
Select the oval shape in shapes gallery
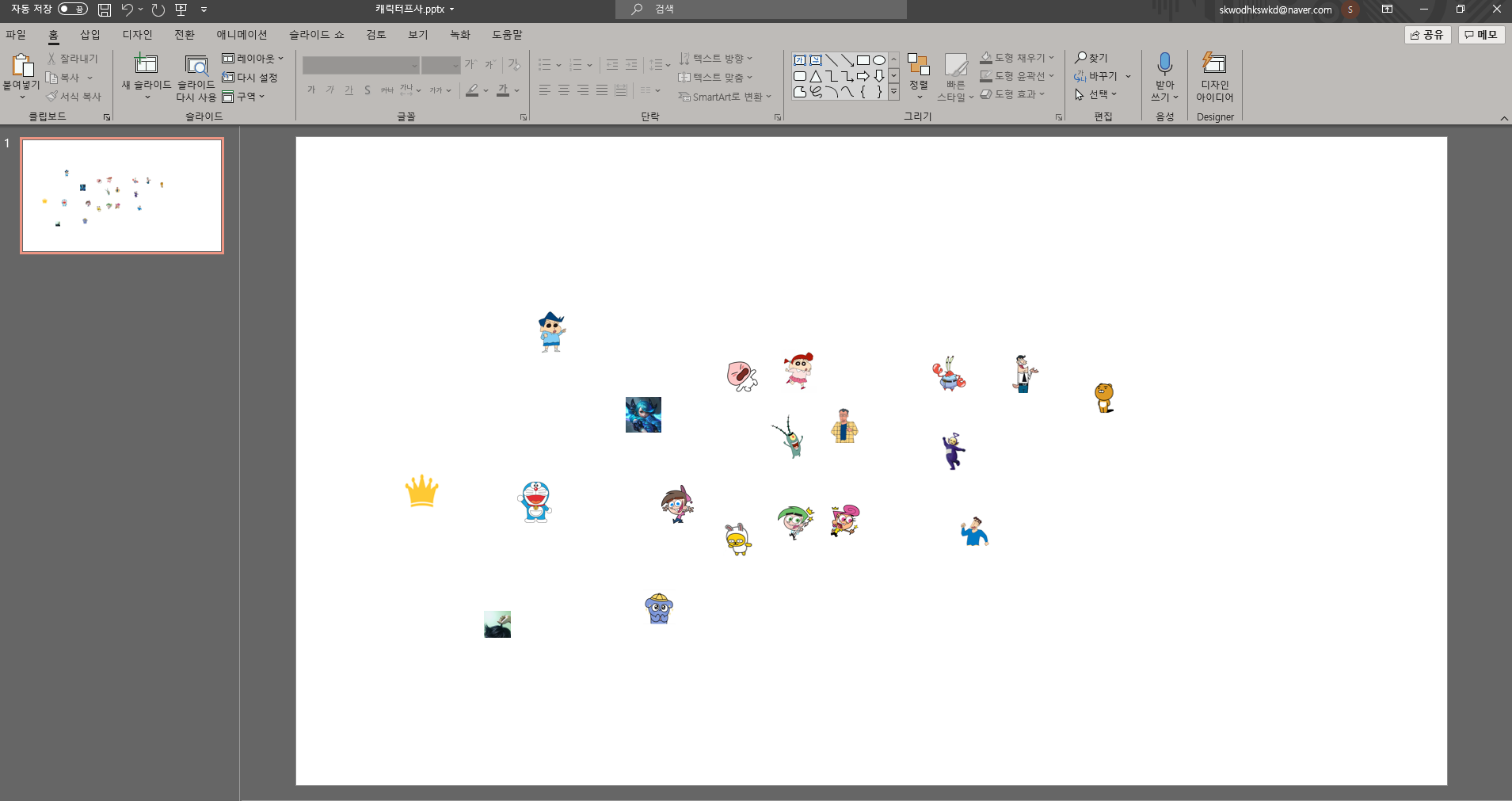coord(879,60)
